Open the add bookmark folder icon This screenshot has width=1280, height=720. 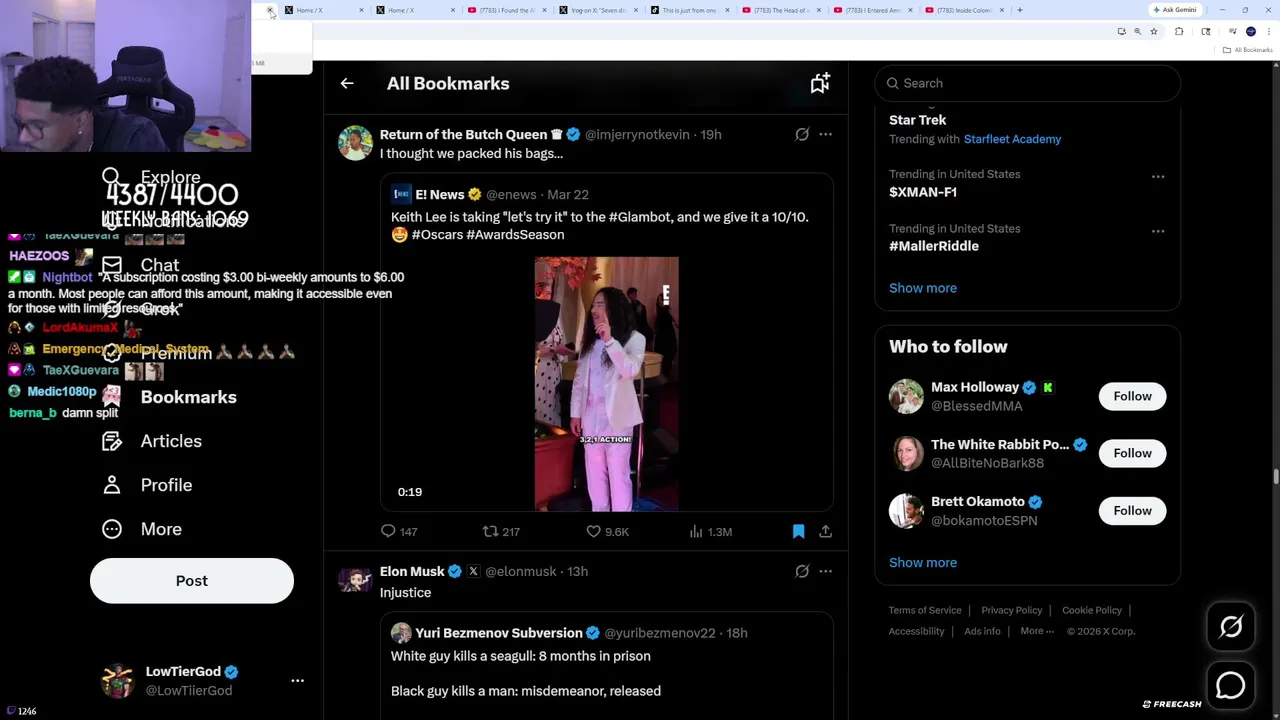point(820,84)
